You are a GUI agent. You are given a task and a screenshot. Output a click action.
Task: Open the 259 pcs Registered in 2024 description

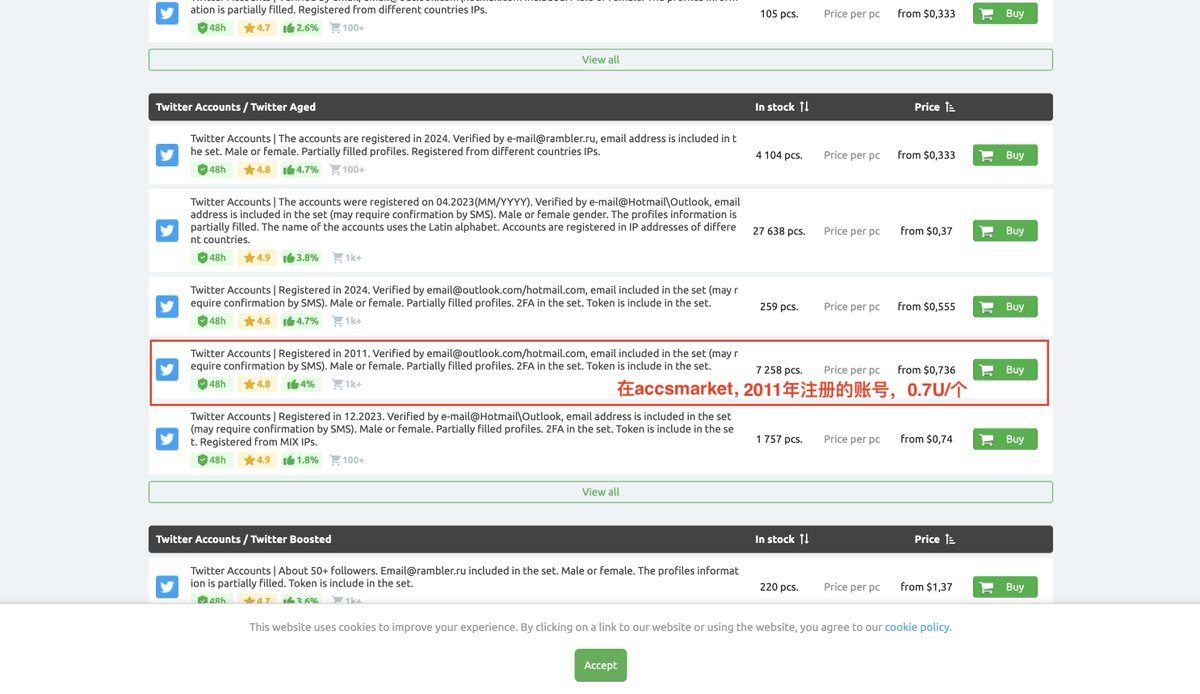tap(464, 296)
